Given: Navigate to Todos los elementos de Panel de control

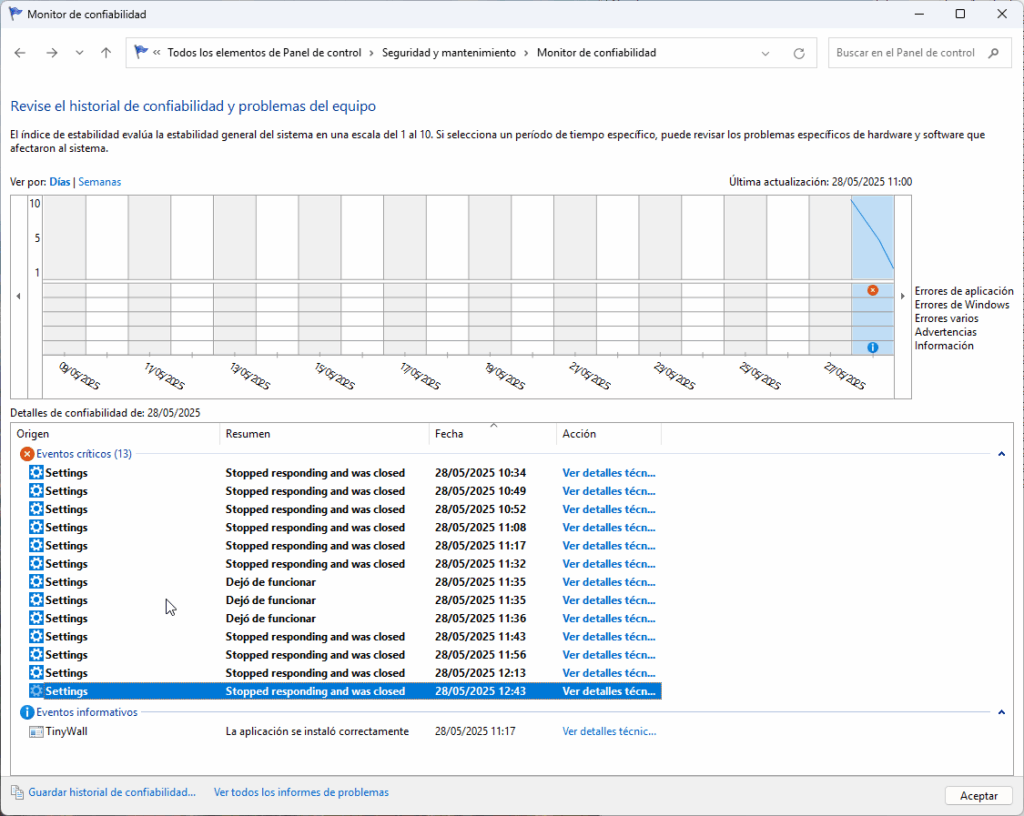Looking at the screenshot, I should (x=264, y=53).
